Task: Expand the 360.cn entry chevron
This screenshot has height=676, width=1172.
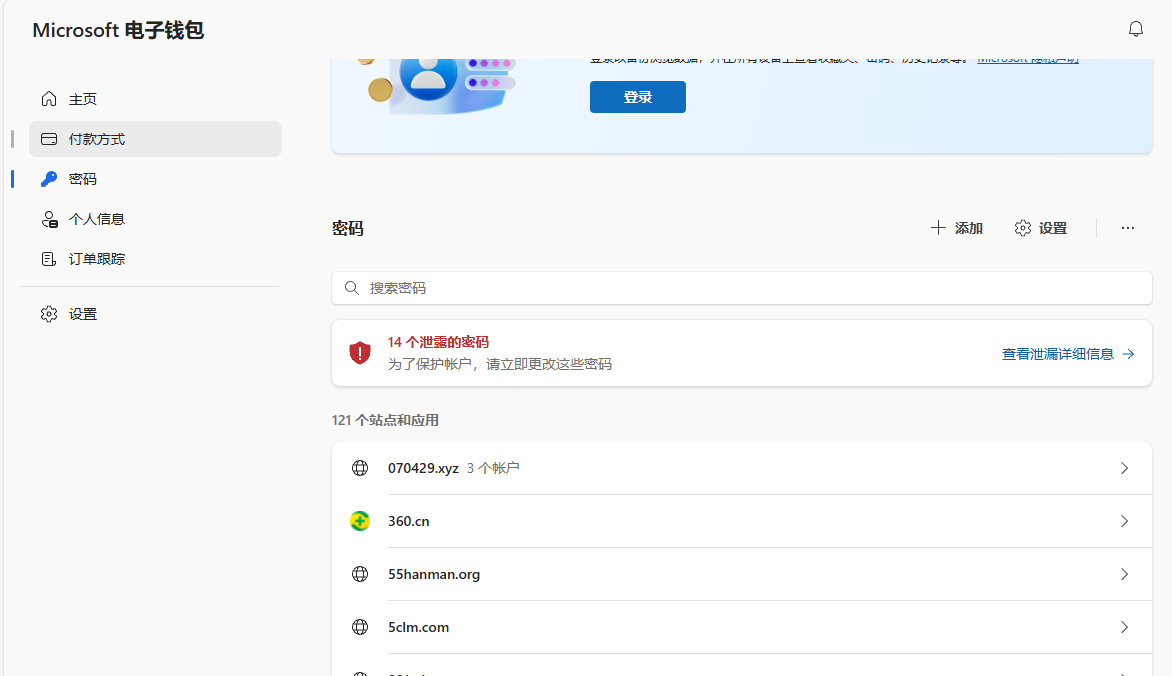Action: 1124,521
